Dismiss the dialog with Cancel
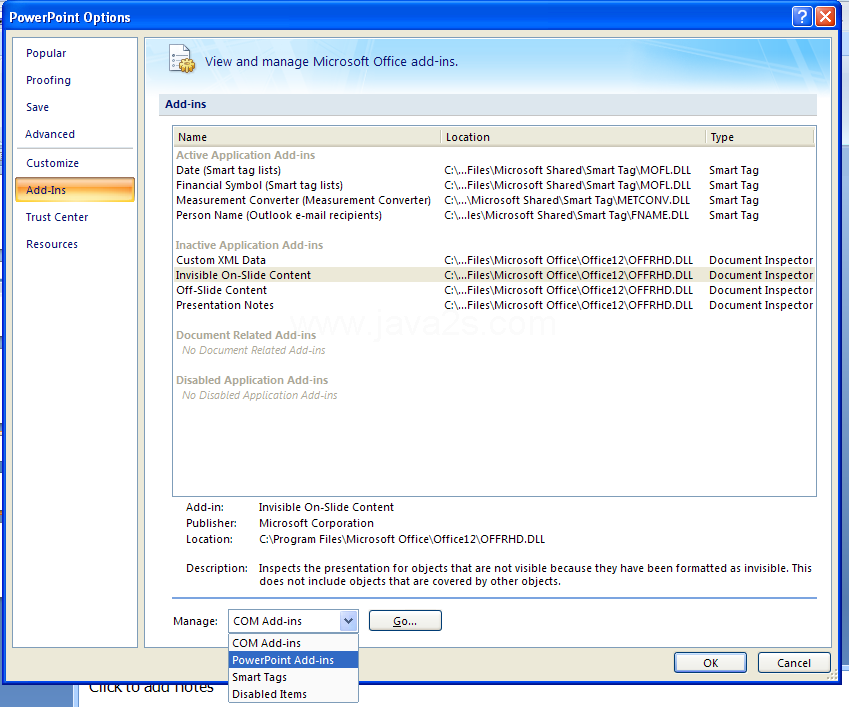Screen dimensions: 849x707 pos(794,663)
